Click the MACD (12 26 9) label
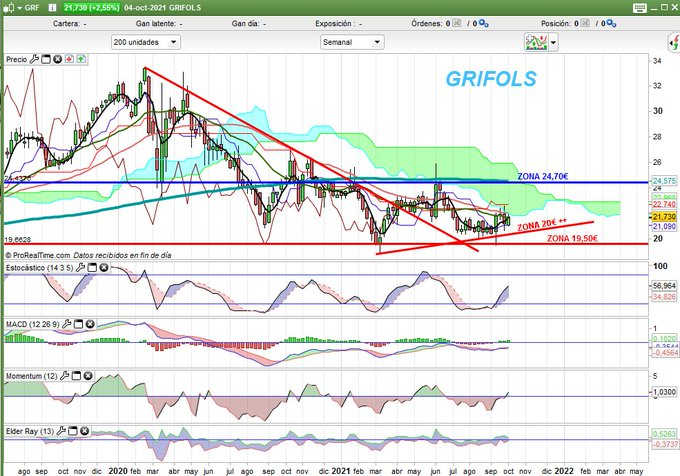The width and height of the screenshot is (680, 476). click(33, 324)
